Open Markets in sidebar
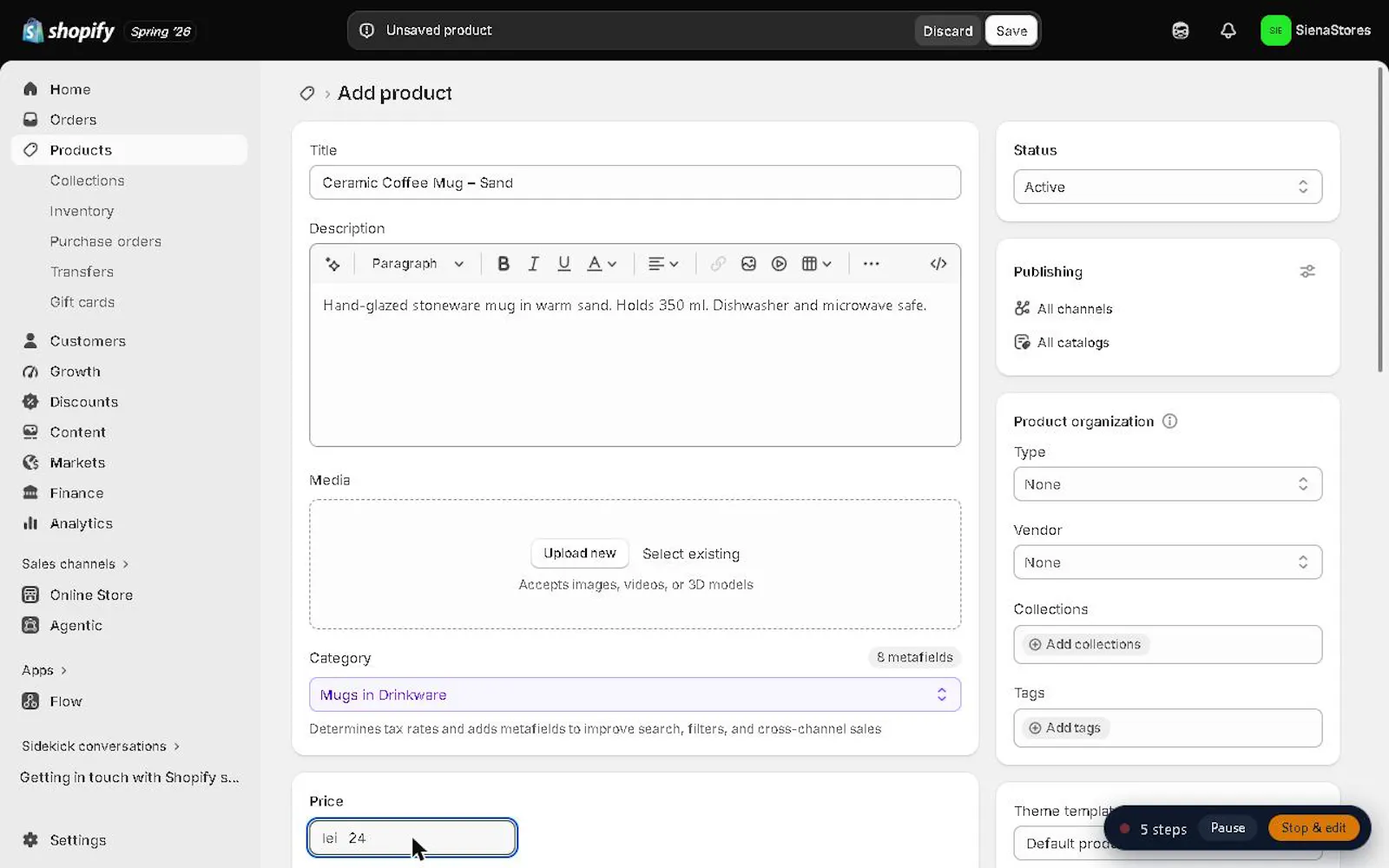The width and height of the screenshot is (1389, 868). click(129, 463)
